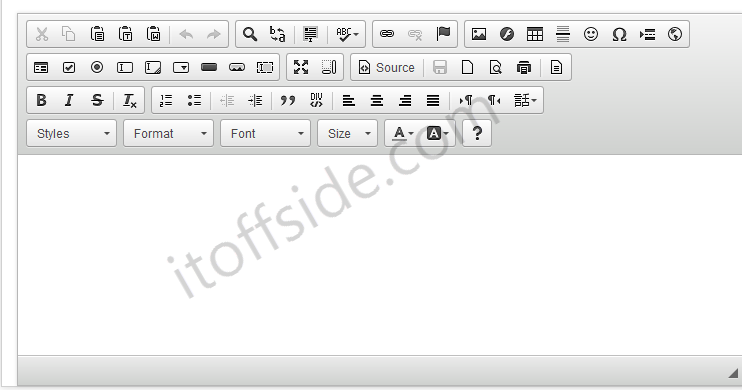Create a New Page
Screen dimensions: 742x390
point(468,67)
